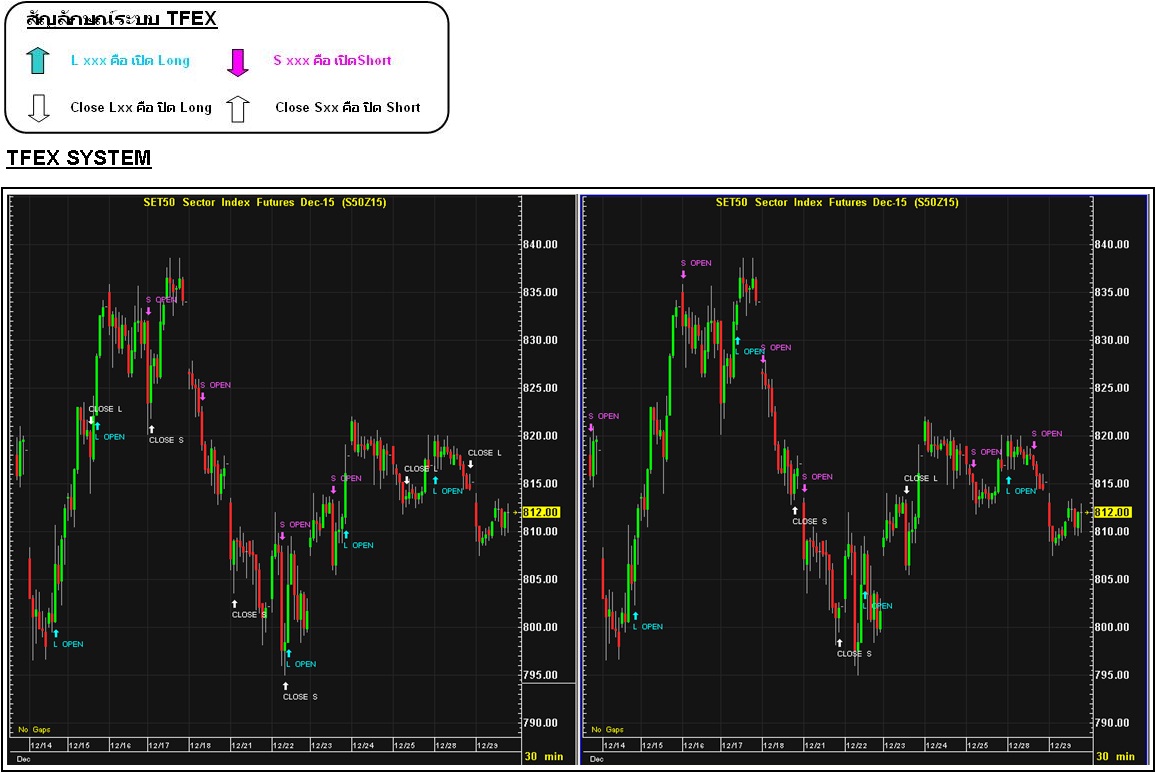Select the 'Close Sxx คือ ปิด Short' legend text
1156x773 pixels.
348,108
